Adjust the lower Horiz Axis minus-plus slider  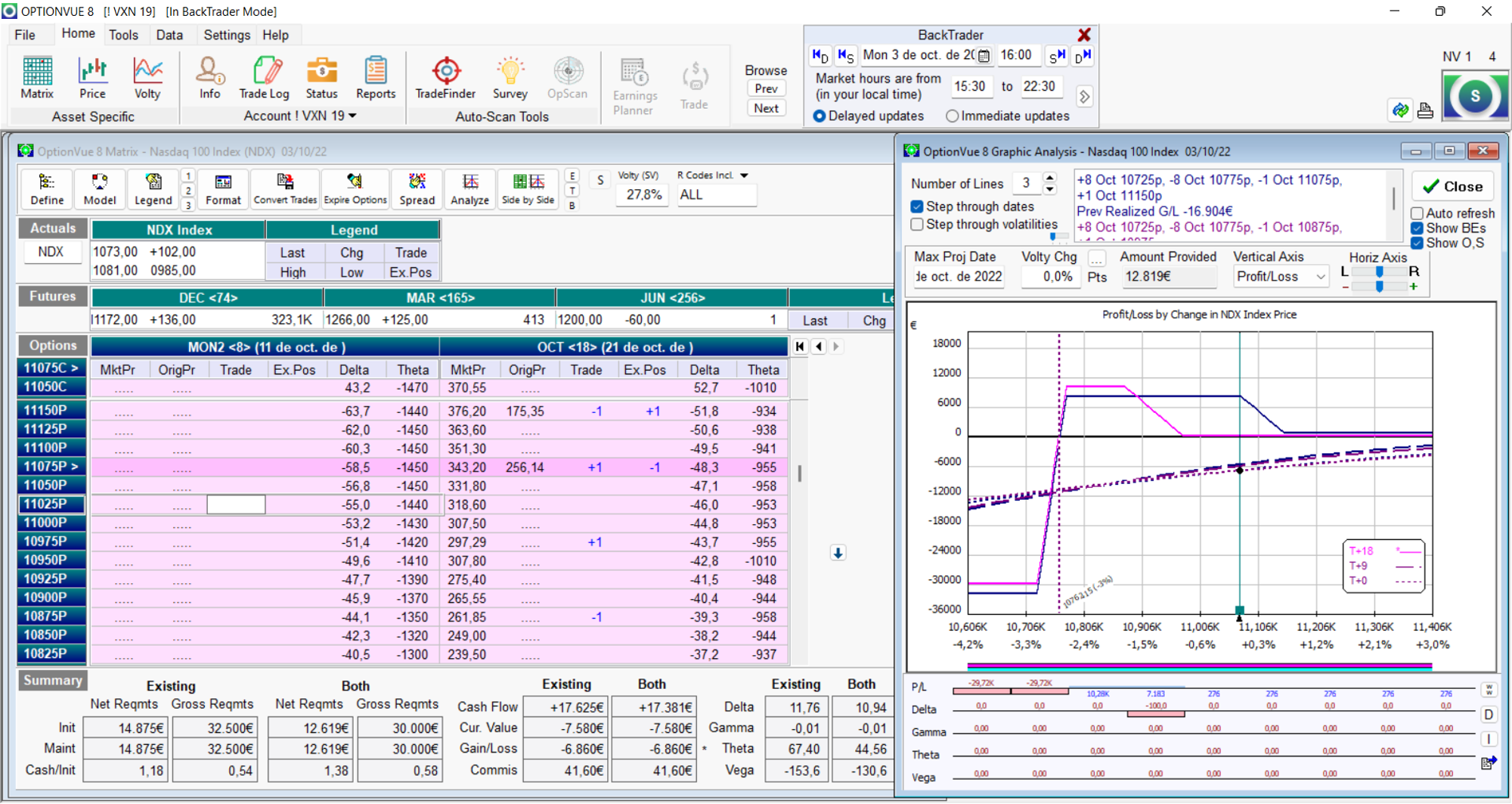(1379, 287)
